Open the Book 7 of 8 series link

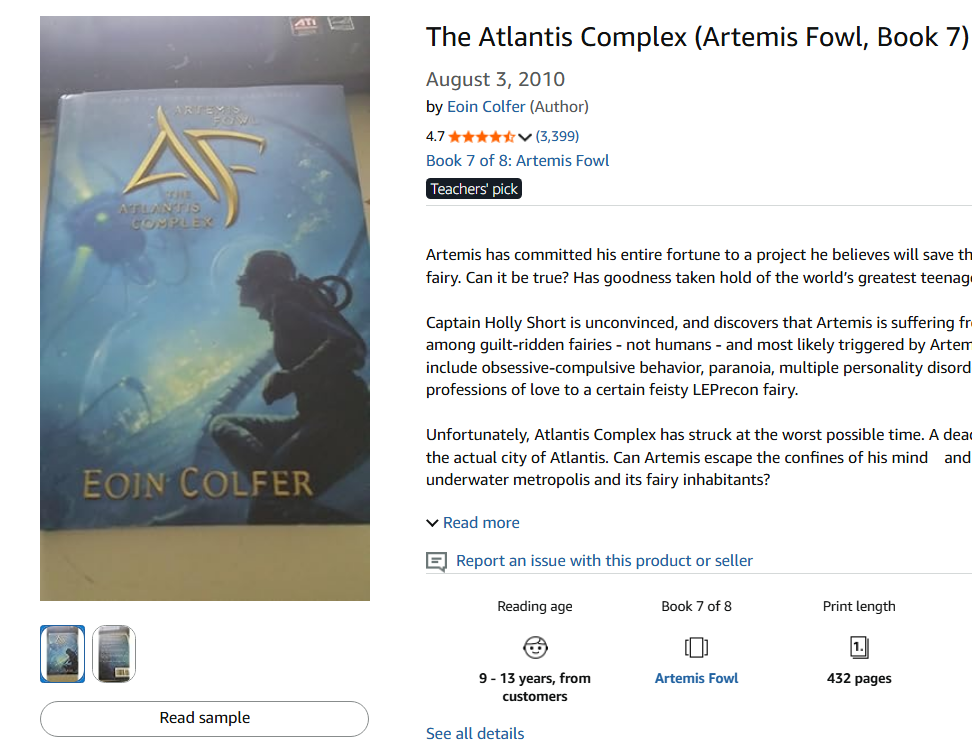517,161
